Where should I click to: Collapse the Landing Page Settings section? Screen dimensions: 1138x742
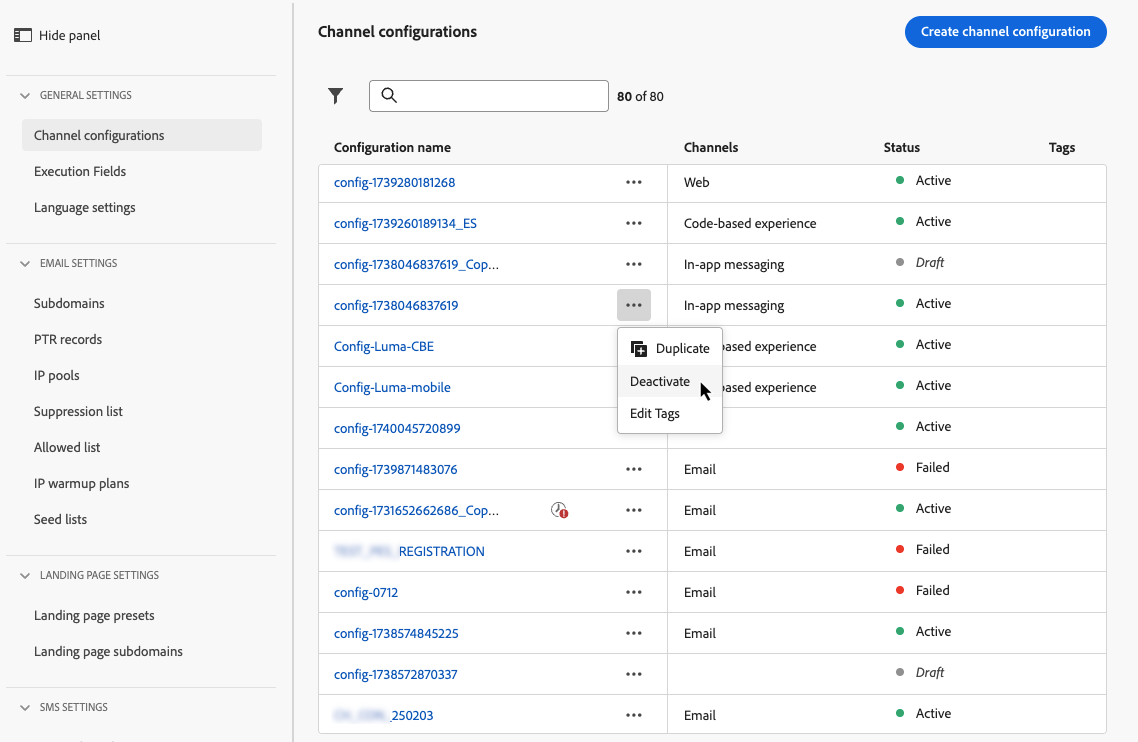(x=25, y=576)
